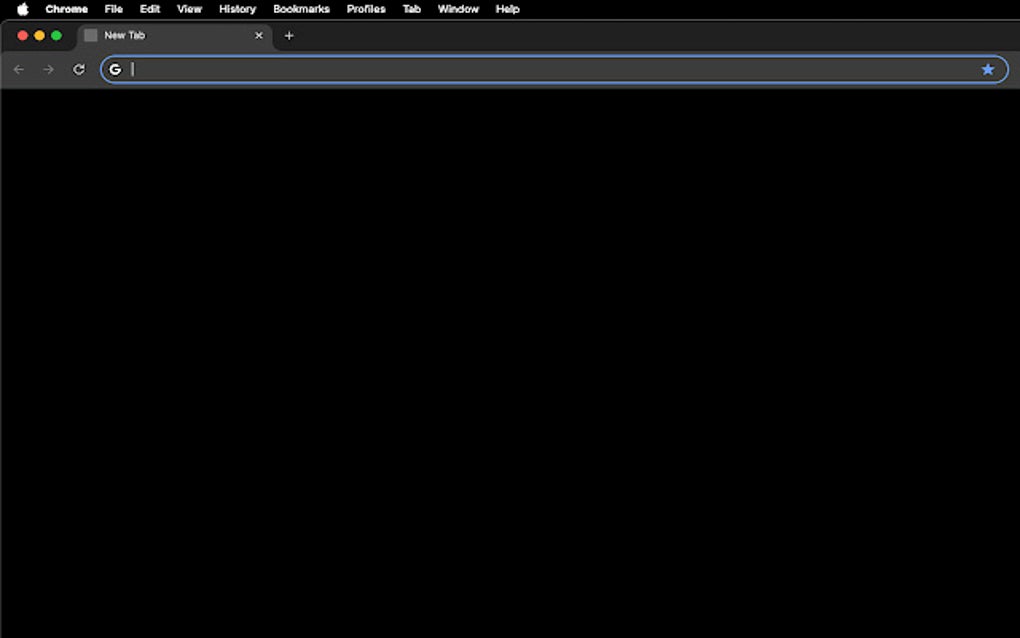This screenshot has width=1020, height=638.
Task: Click the Google search icon in address bar
Action: 115,69
